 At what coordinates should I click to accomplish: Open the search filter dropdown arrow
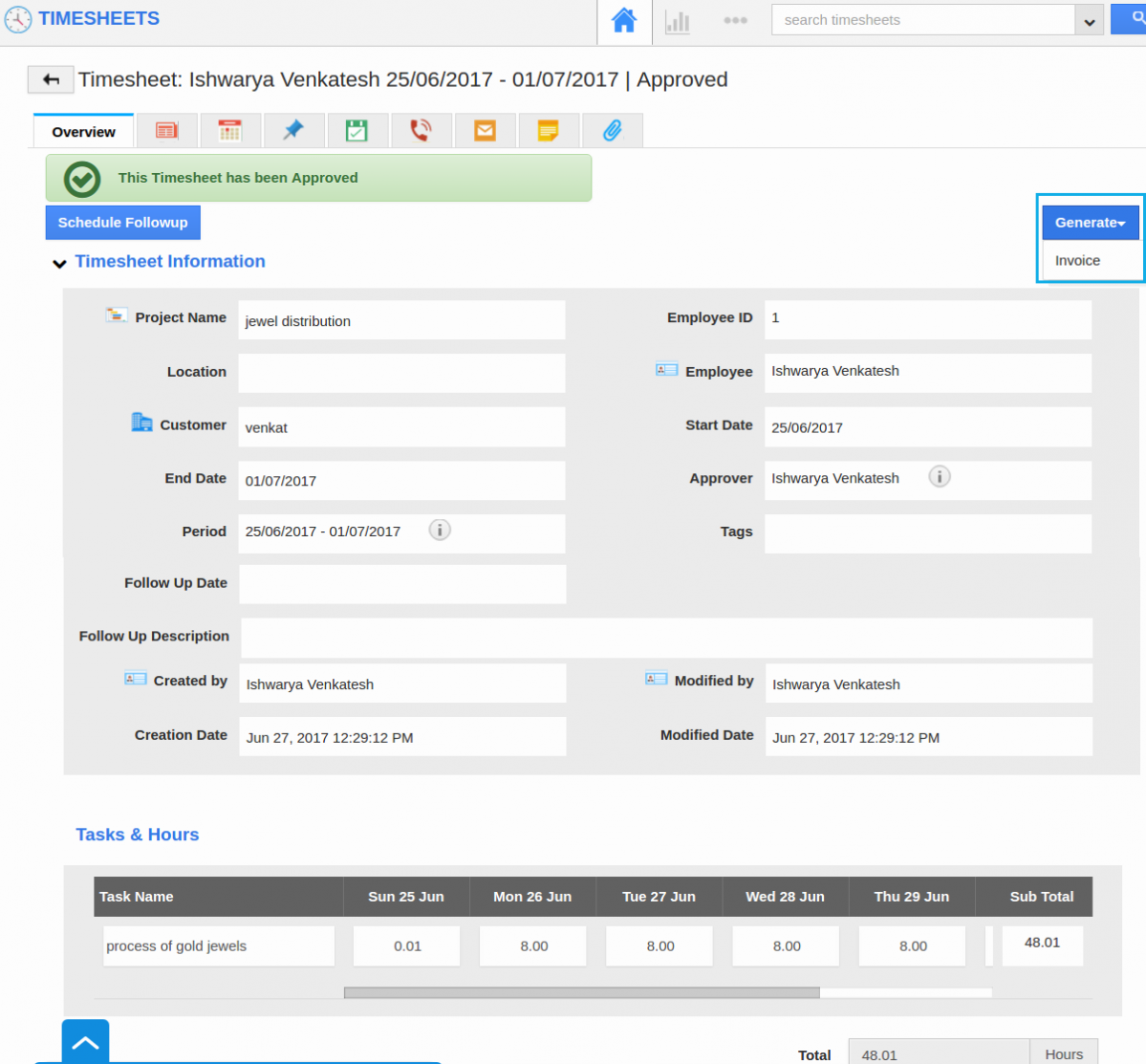1087,19
